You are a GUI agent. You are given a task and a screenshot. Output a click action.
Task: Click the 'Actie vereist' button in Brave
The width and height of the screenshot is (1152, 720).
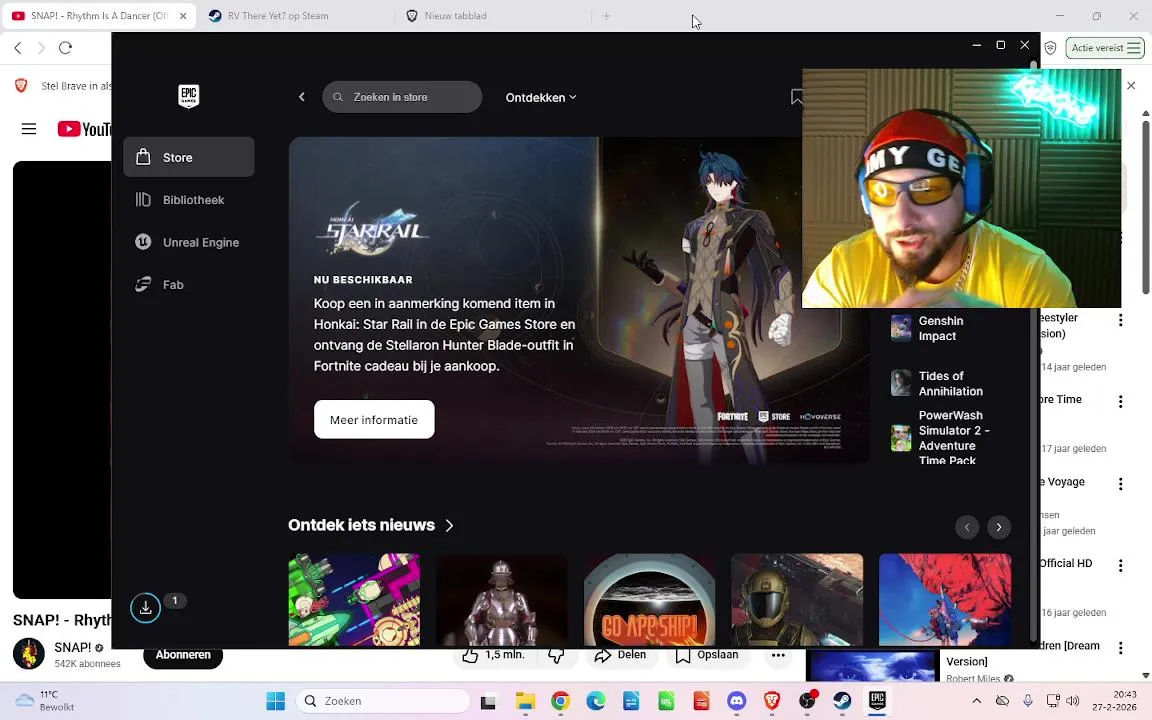(x=1105, y=48)
